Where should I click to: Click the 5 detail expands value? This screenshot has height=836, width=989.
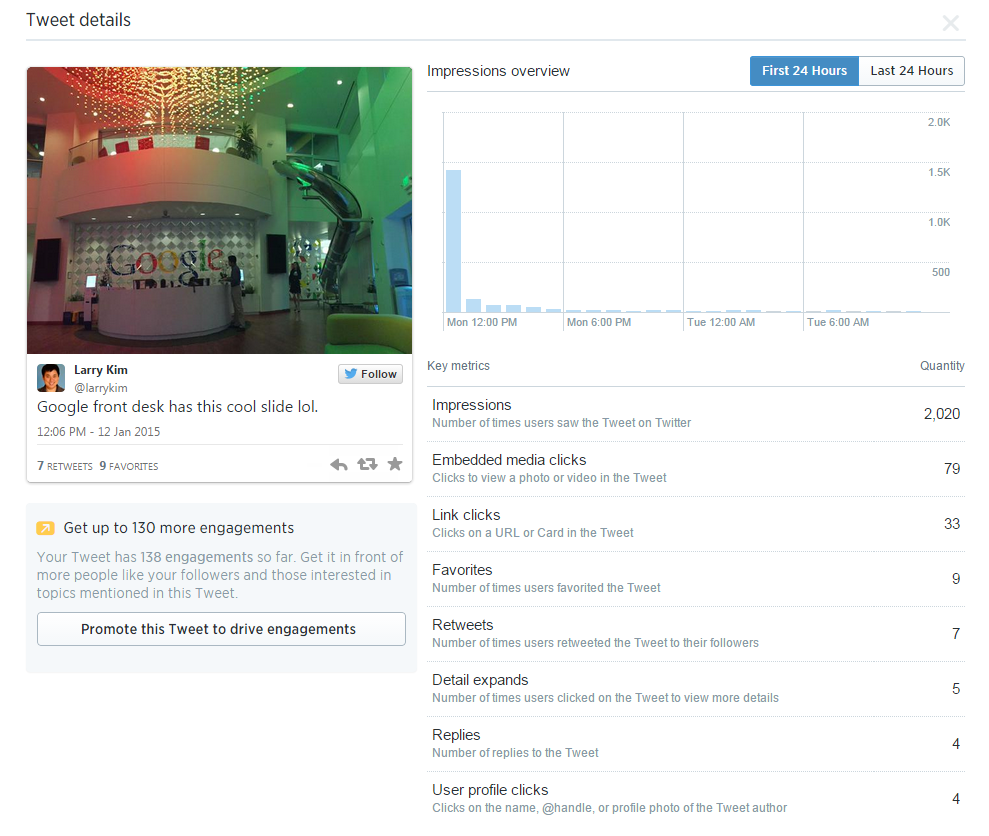pyautogui.click(x=956, y=688)
